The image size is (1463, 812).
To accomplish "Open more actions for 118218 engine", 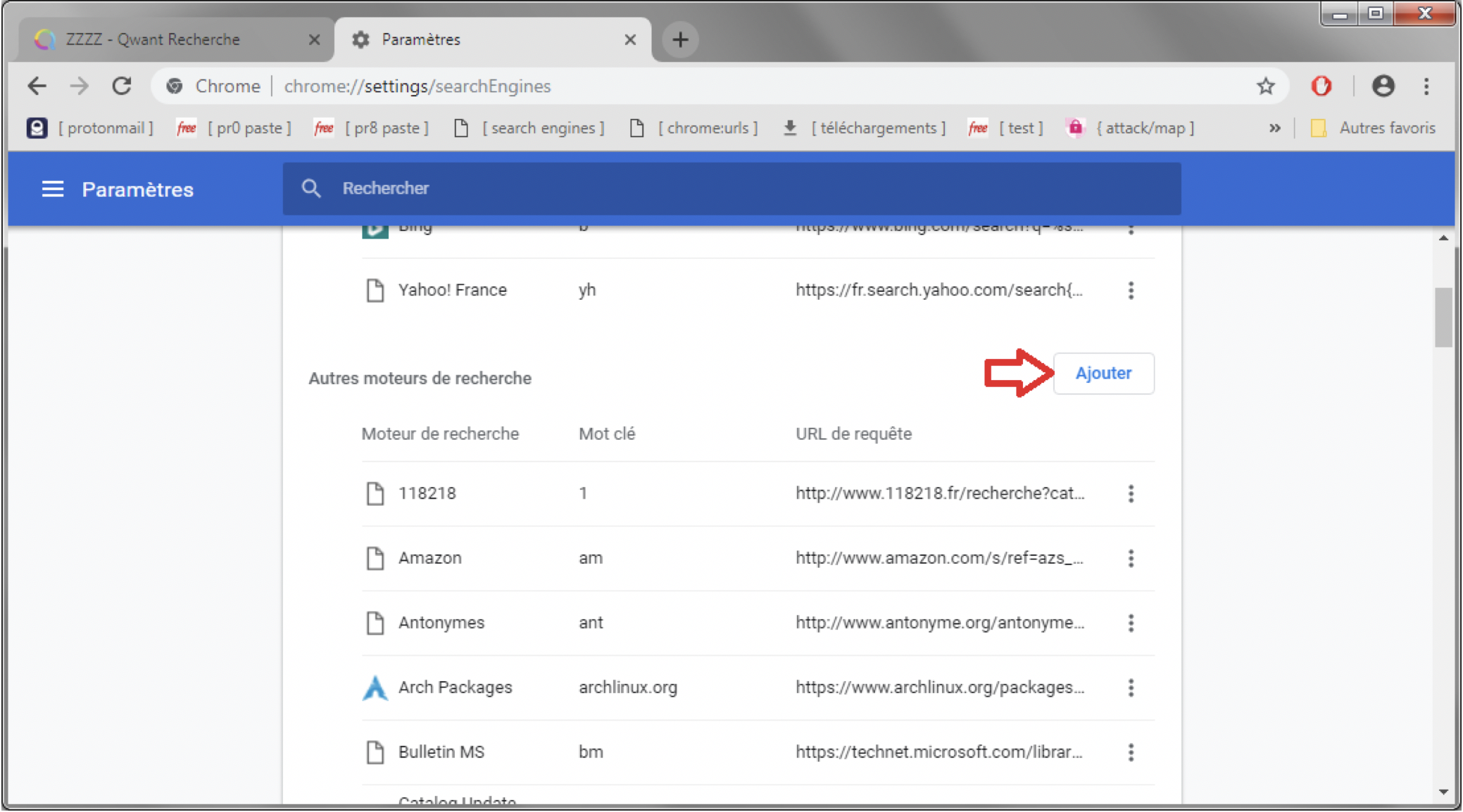I will point(1131,494).
